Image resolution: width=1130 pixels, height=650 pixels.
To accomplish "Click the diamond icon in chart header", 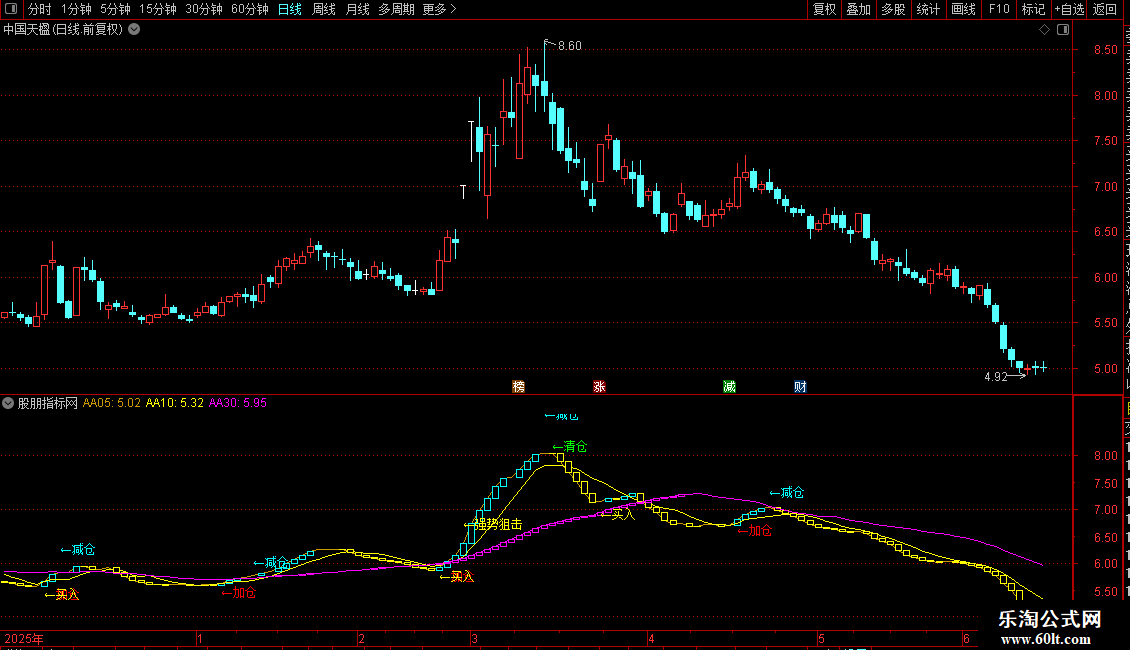I will tap(1044, 30).
